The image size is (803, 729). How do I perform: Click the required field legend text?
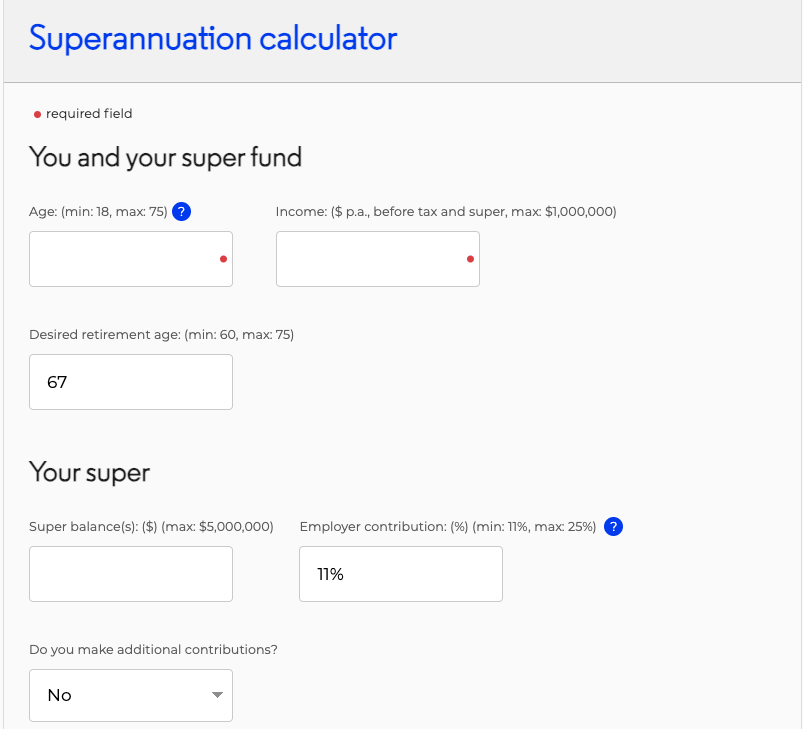88,114
